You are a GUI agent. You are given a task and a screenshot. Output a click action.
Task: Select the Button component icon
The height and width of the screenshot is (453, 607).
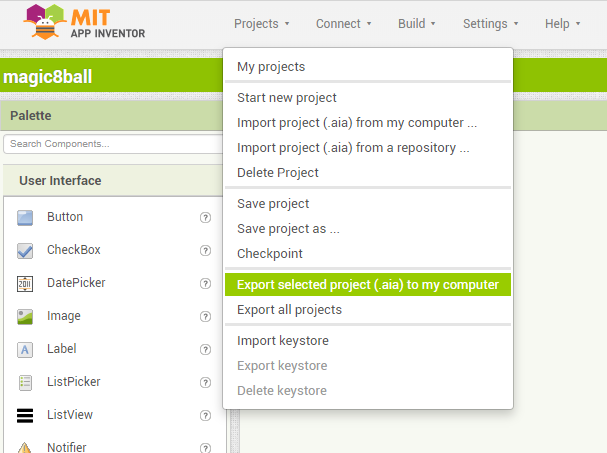coord(26,217)
